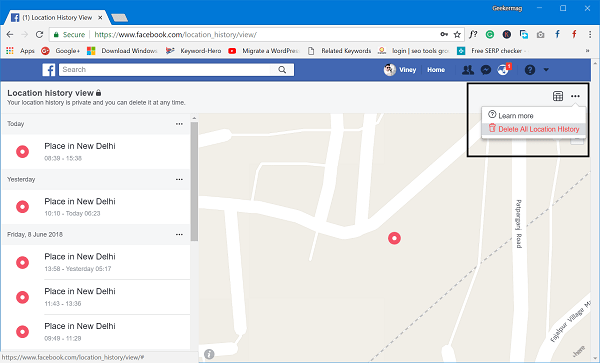Click the map info icon
Viewport: 600px width, 363px height.
[x=209, y=354]
